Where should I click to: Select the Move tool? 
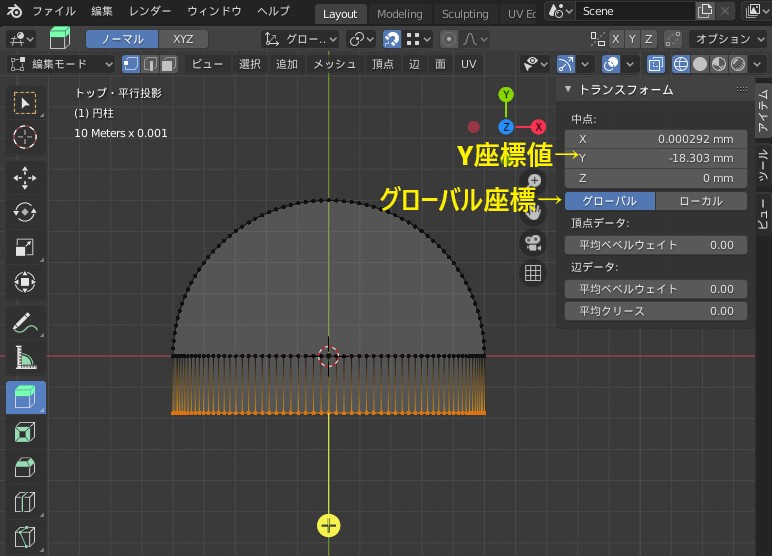(x=25, y=178)
